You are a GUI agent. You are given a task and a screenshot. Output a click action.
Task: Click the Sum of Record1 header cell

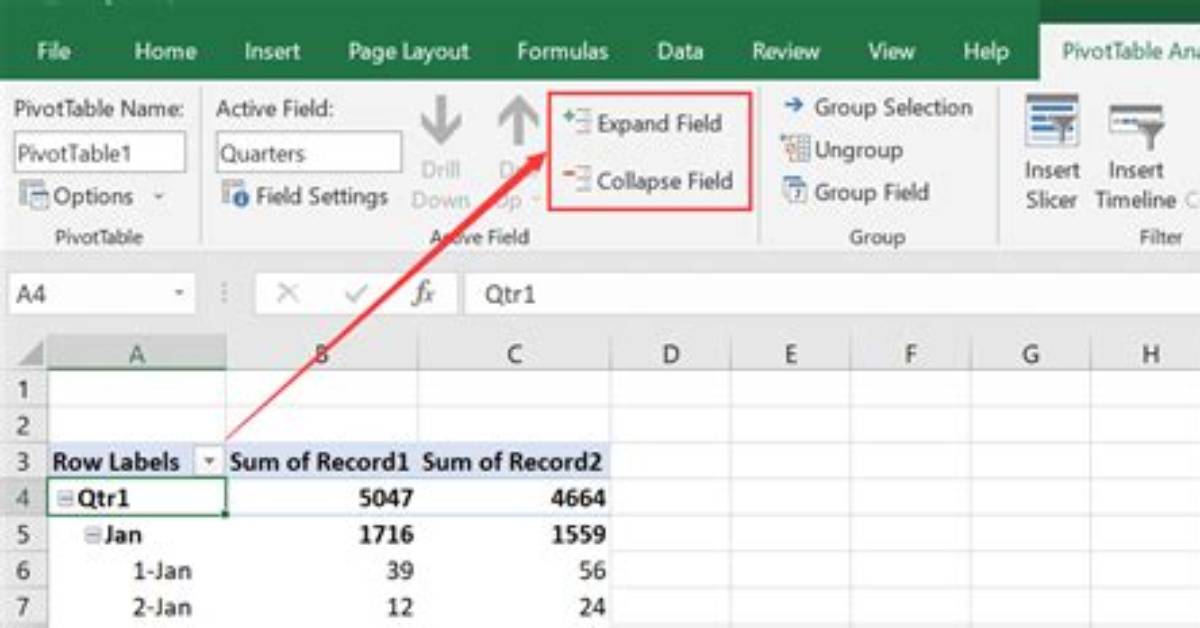pyautogui.click(x=321, y=462)
